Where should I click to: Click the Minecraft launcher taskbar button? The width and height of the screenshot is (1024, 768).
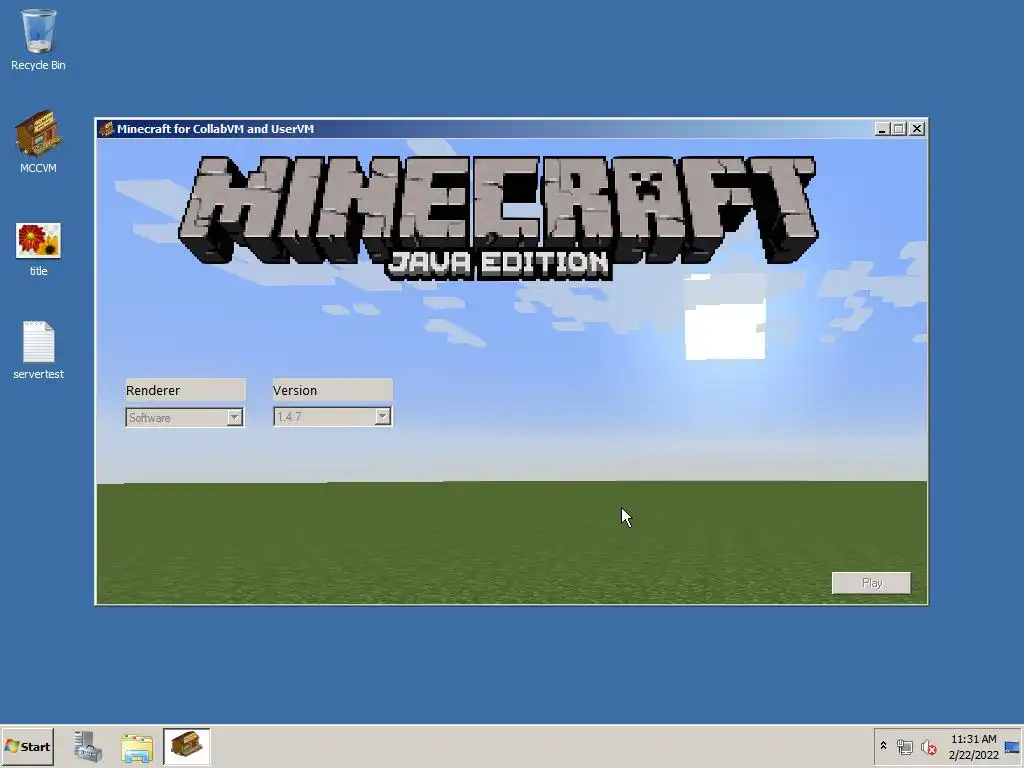click(x=187, y=746)
